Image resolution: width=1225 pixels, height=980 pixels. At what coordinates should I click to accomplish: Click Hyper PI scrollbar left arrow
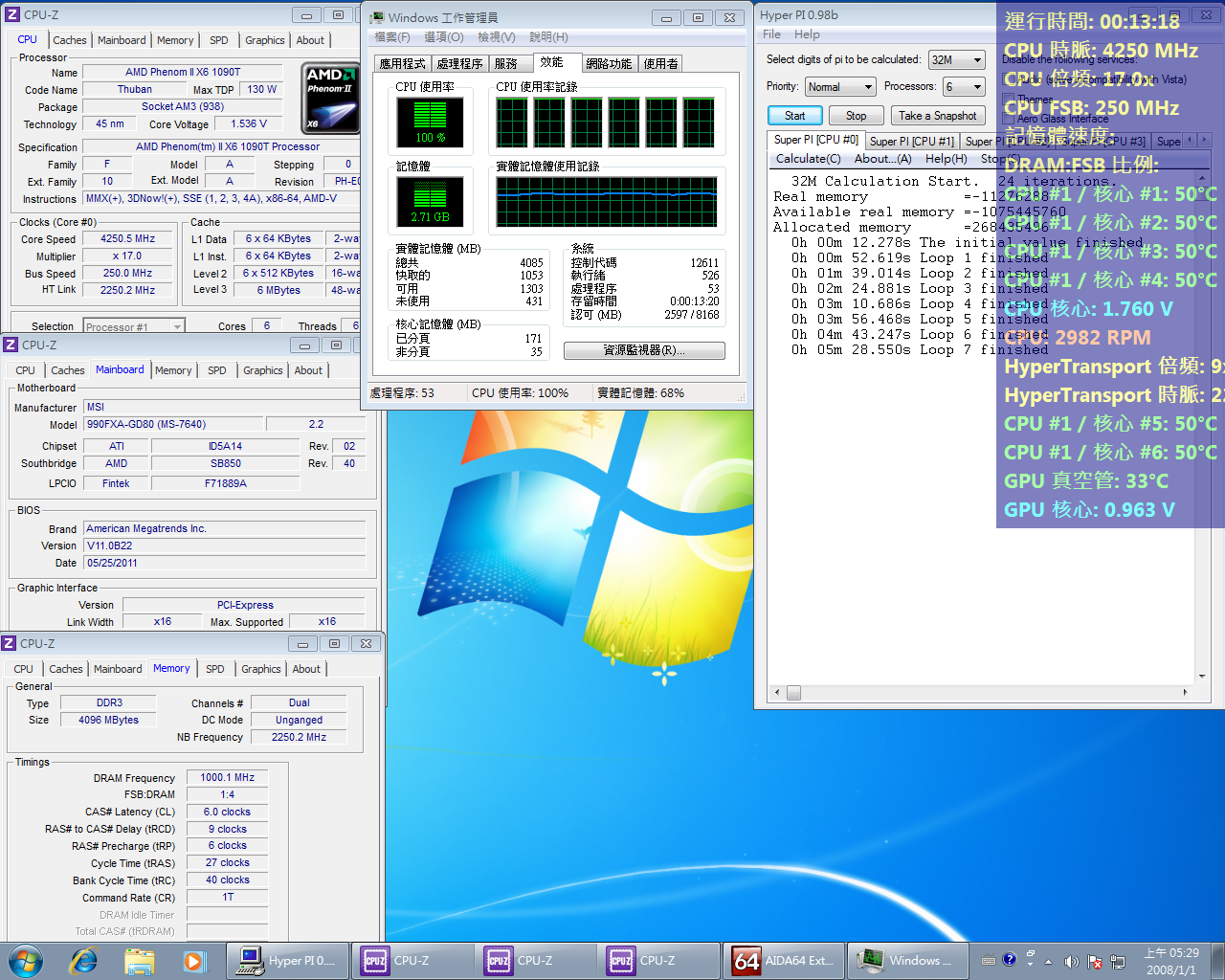(x=777, y=692)
